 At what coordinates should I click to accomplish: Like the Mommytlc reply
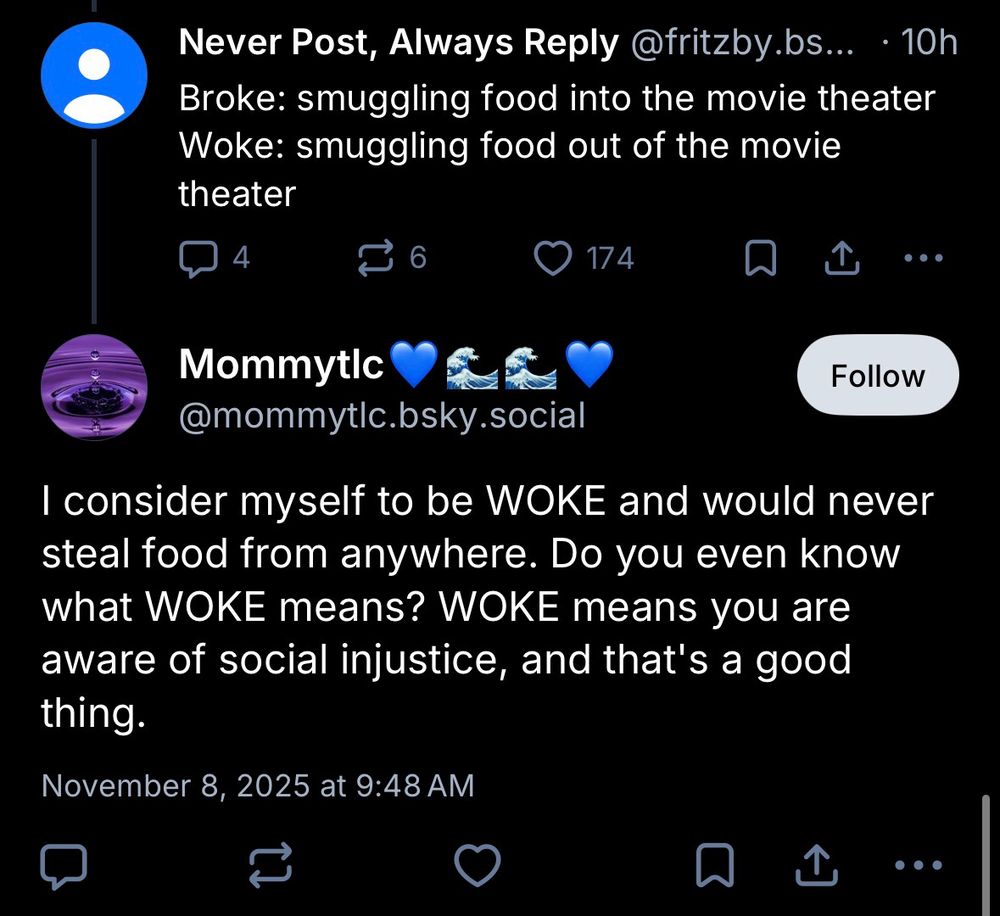coord(479,862)
